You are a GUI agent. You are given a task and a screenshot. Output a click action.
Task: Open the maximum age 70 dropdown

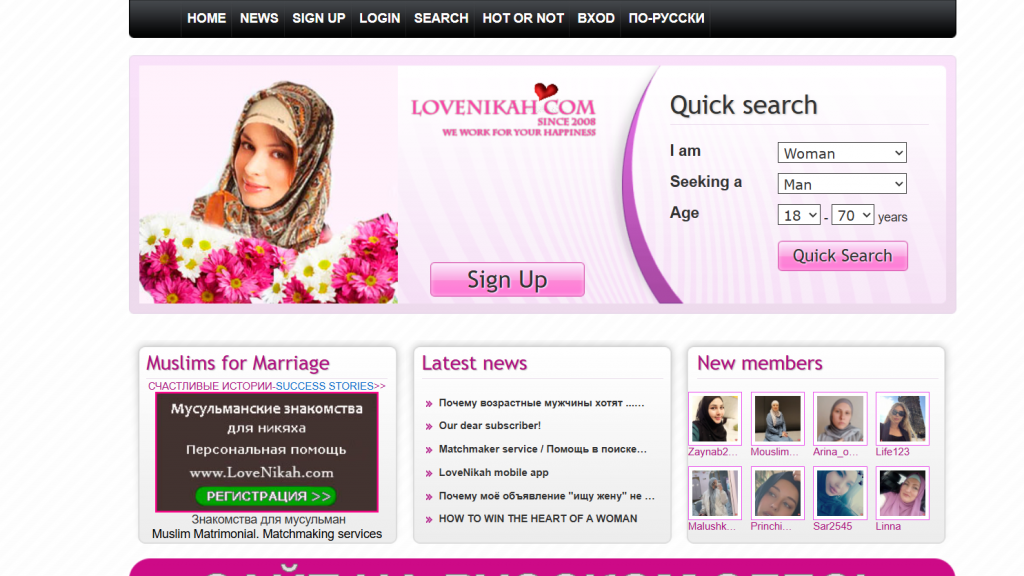coord(852,215)
